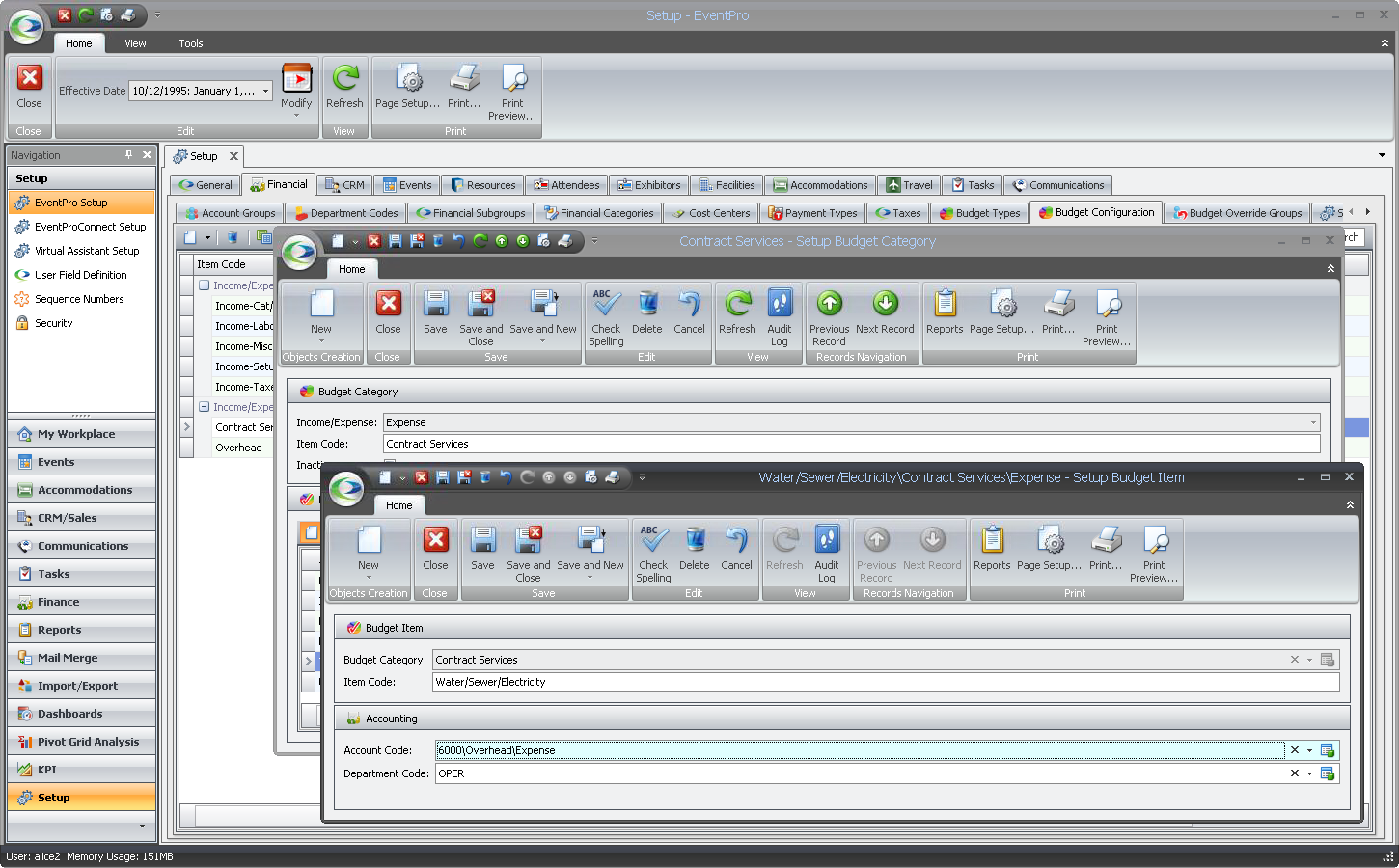
Task: Click Save in the Setup Budget Item ribbon
Action: pos(482,550)
